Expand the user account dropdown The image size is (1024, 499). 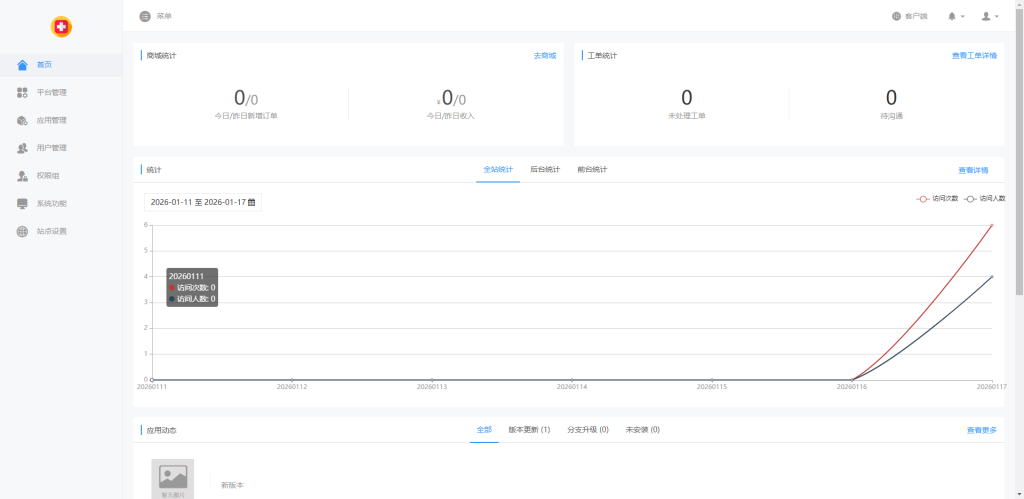pyautogui.click(x=989, y=16)
